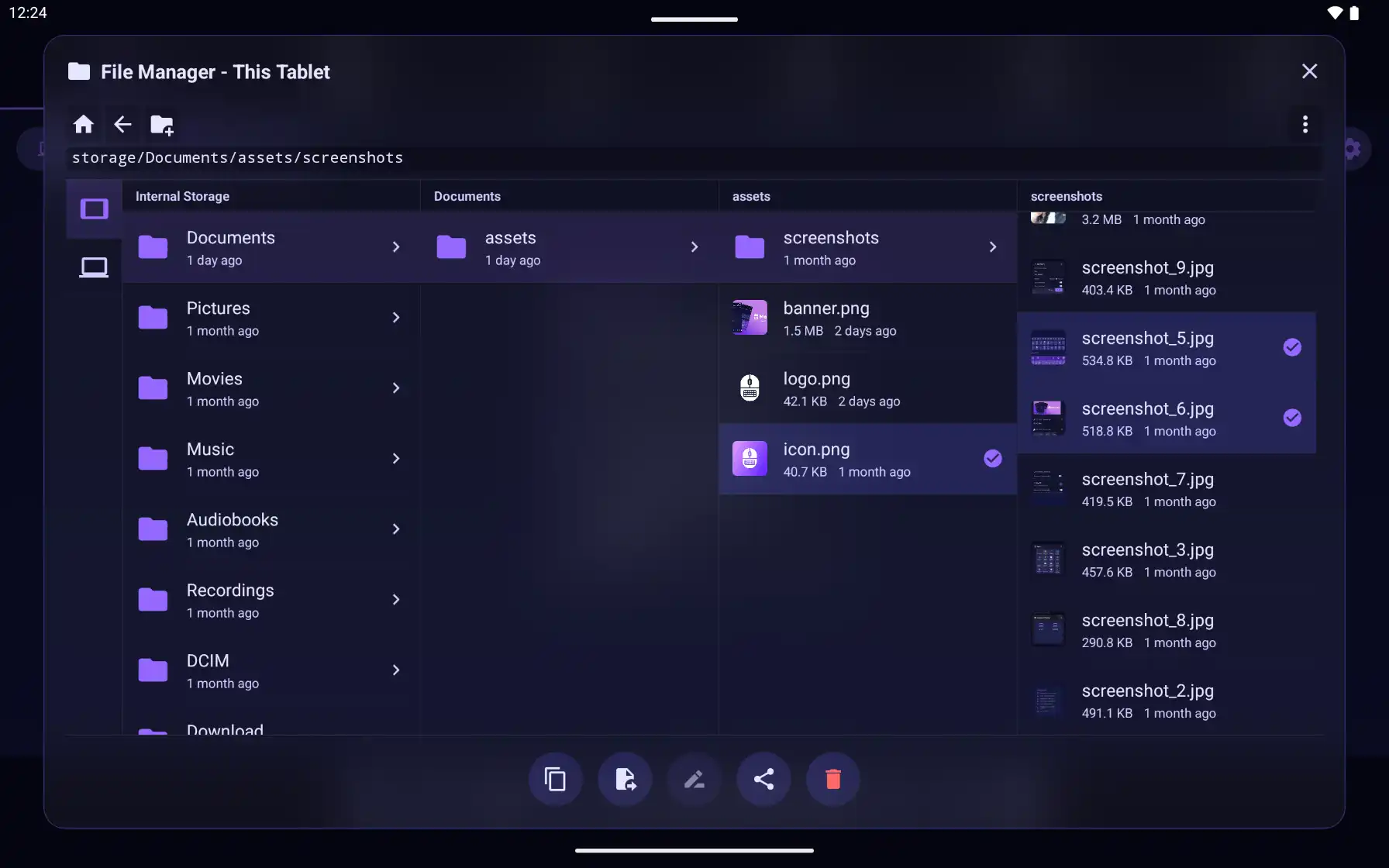The image size is (1389, 868).
Task: Close the File Manager window
Action: [1309, 71]
